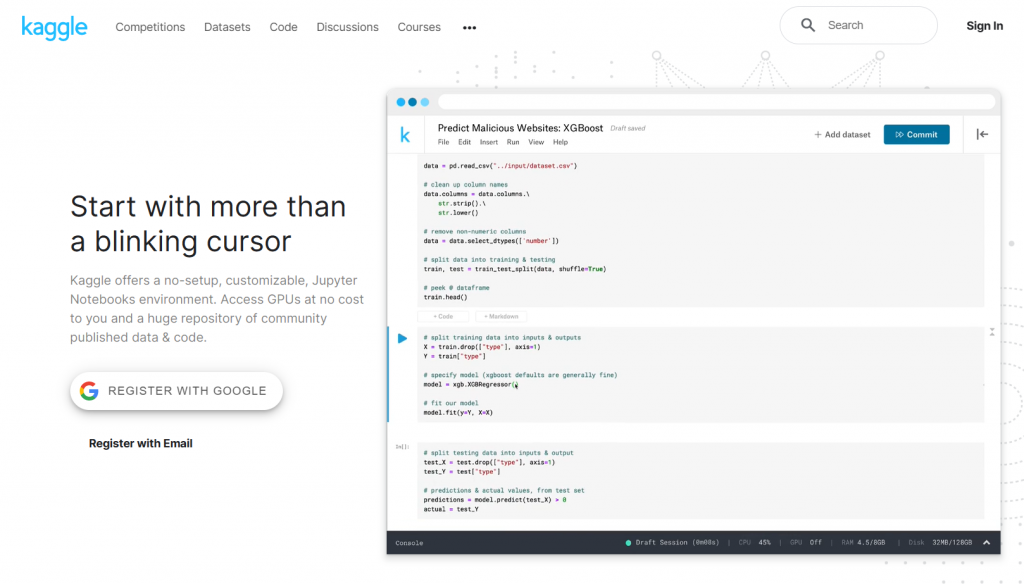Screen dimensions: 1024x584
Task: Click Draft Session status text
Action: (x=677, y=543)
